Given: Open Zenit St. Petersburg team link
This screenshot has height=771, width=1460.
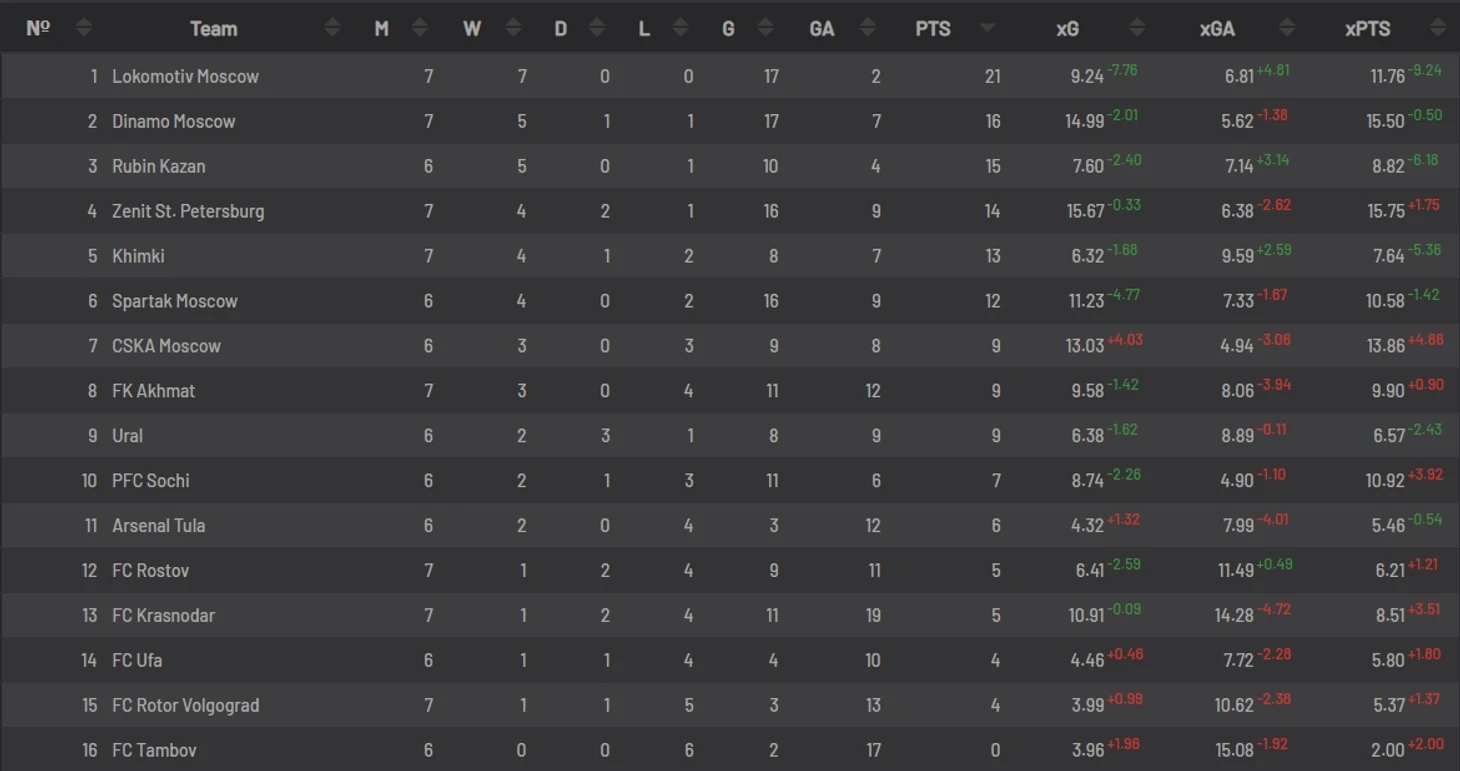Looking at the screenshot, I should point(188,211).
